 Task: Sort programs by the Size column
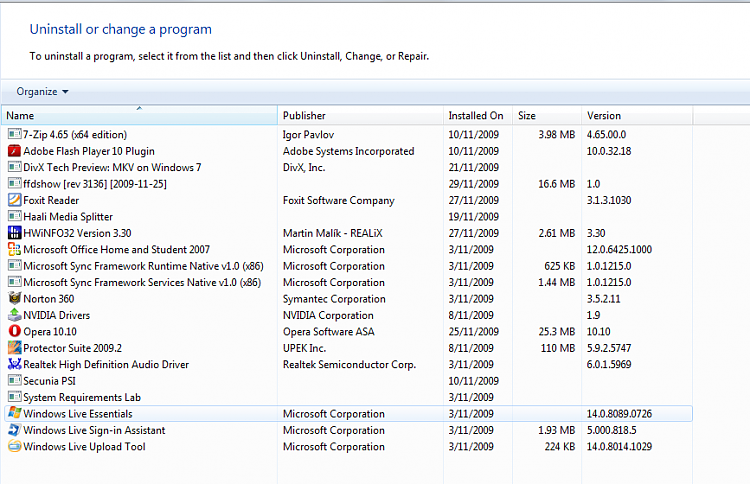[547, 115]
